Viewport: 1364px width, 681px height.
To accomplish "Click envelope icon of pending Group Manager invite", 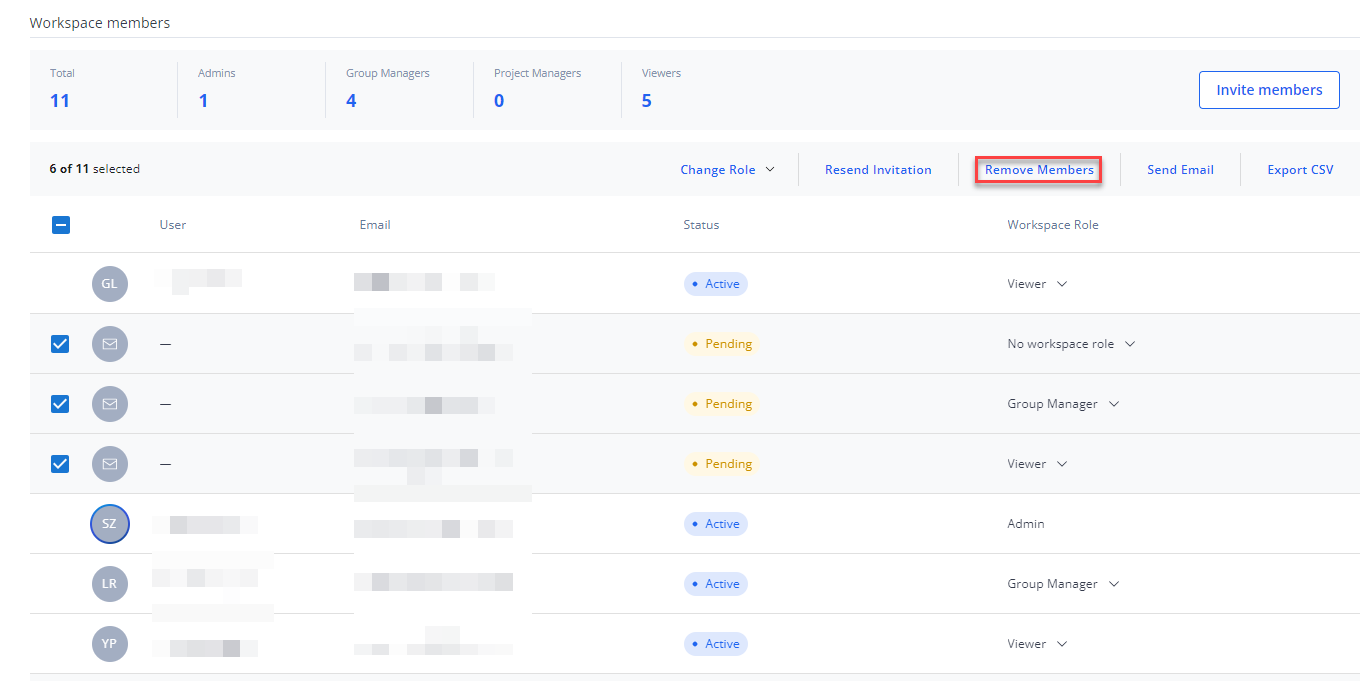I will [109, 404].
